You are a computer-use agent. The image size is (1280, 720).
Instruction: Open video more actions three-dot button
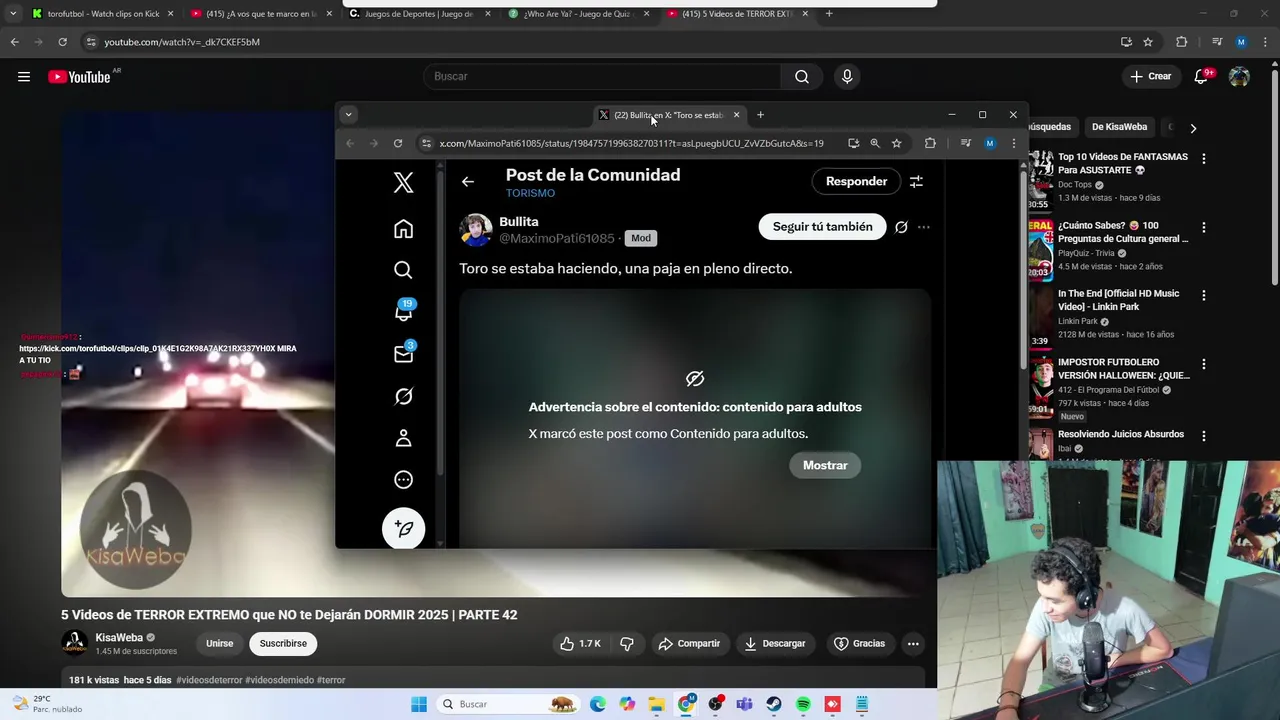pyautogui.click(x=913, y=643)
